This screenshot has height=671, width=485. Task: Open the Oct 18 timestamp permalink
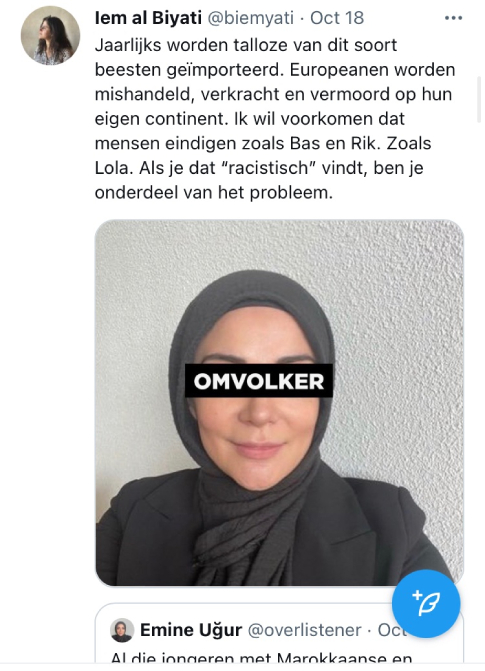[x=337, y=18]
